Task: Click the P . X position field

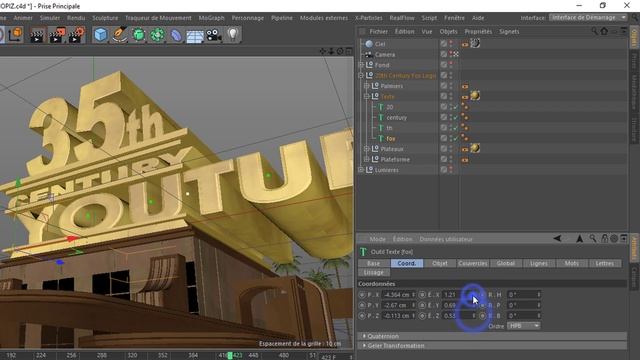Action: pyautogui.click(x=399, y=294)
